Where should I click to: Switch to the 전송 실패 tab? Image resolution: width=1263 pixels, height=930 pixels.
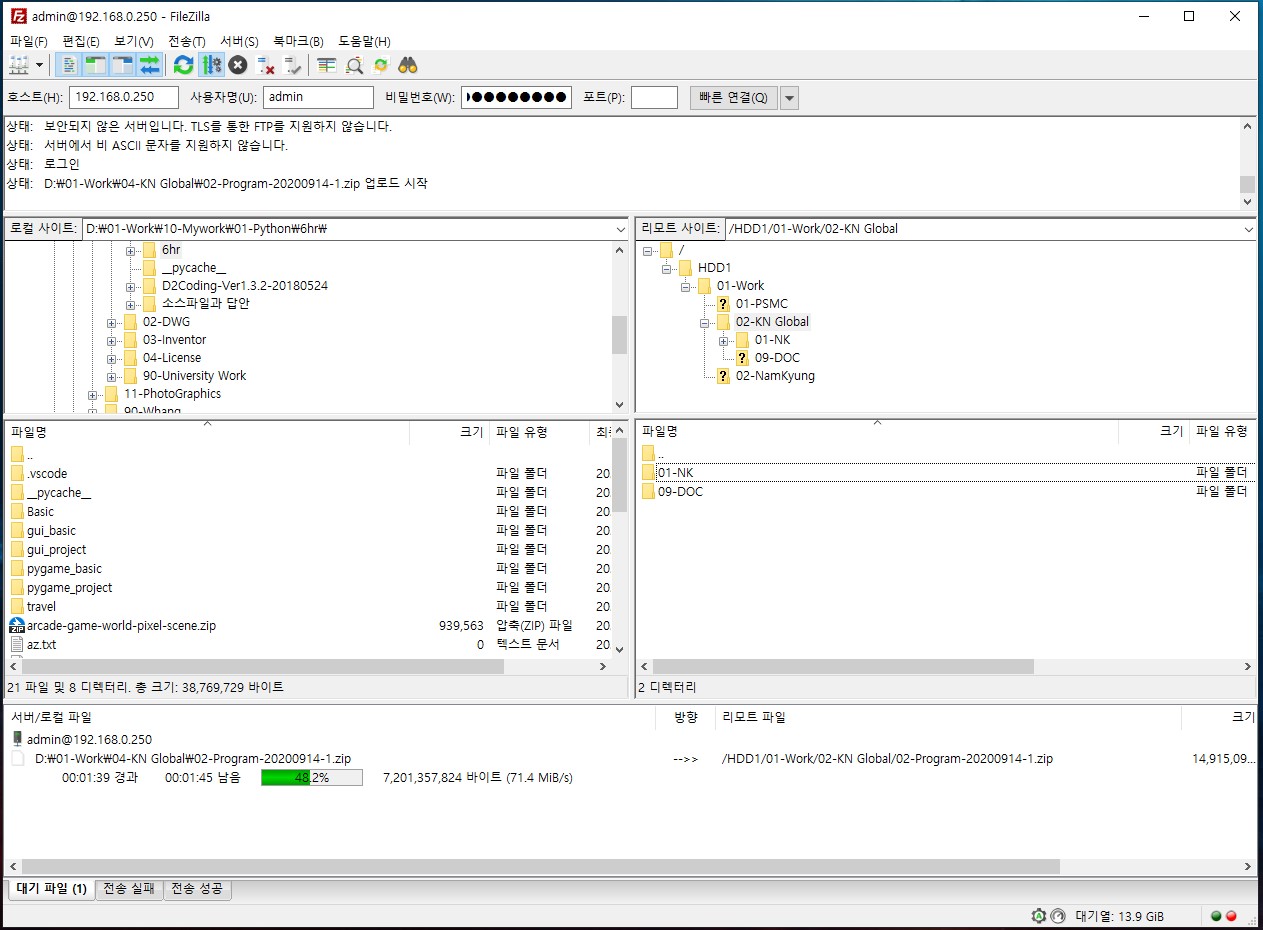coord(129,889)
